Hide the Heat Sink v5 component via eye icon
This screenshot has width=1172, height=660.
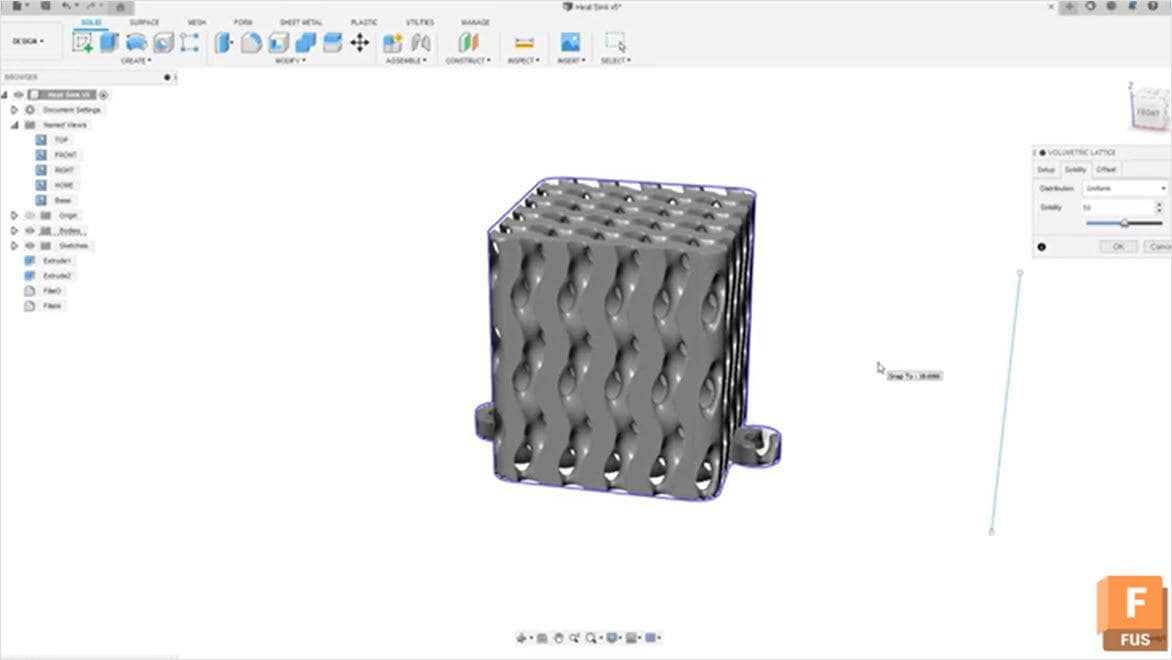18,94
